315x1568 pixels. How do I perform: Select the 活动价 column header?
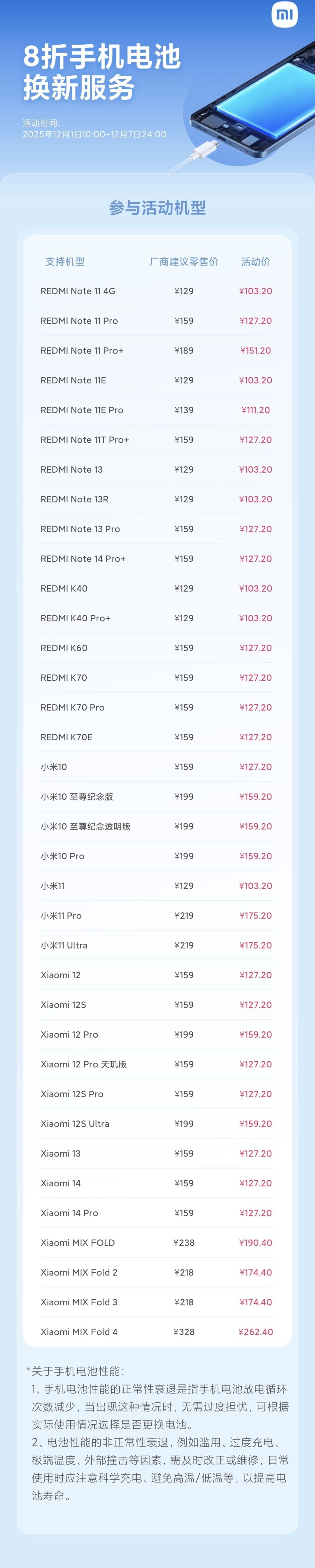point(255,262)
